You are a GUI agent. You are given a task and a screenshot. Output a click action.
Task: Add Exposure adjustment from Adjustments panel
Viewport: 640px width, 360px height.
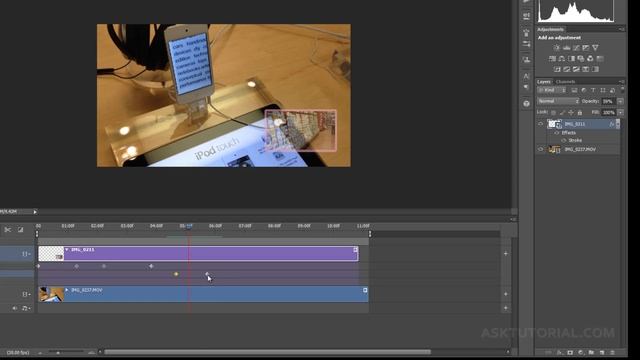click(x=586, y=48)
